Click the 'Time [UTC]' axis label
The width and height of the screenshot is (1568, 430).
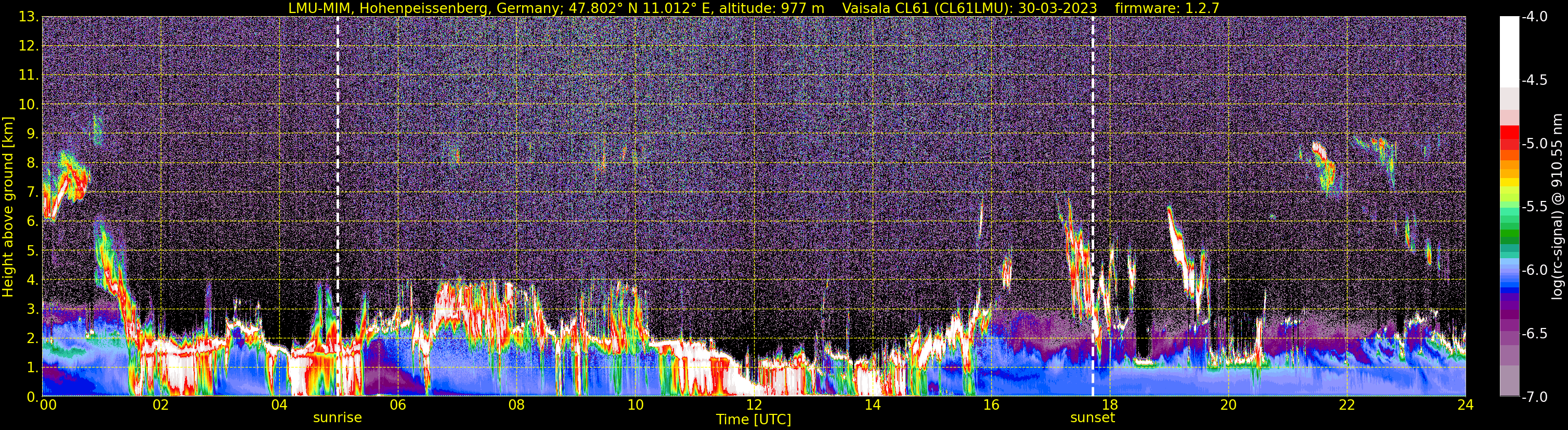[754, 420]
